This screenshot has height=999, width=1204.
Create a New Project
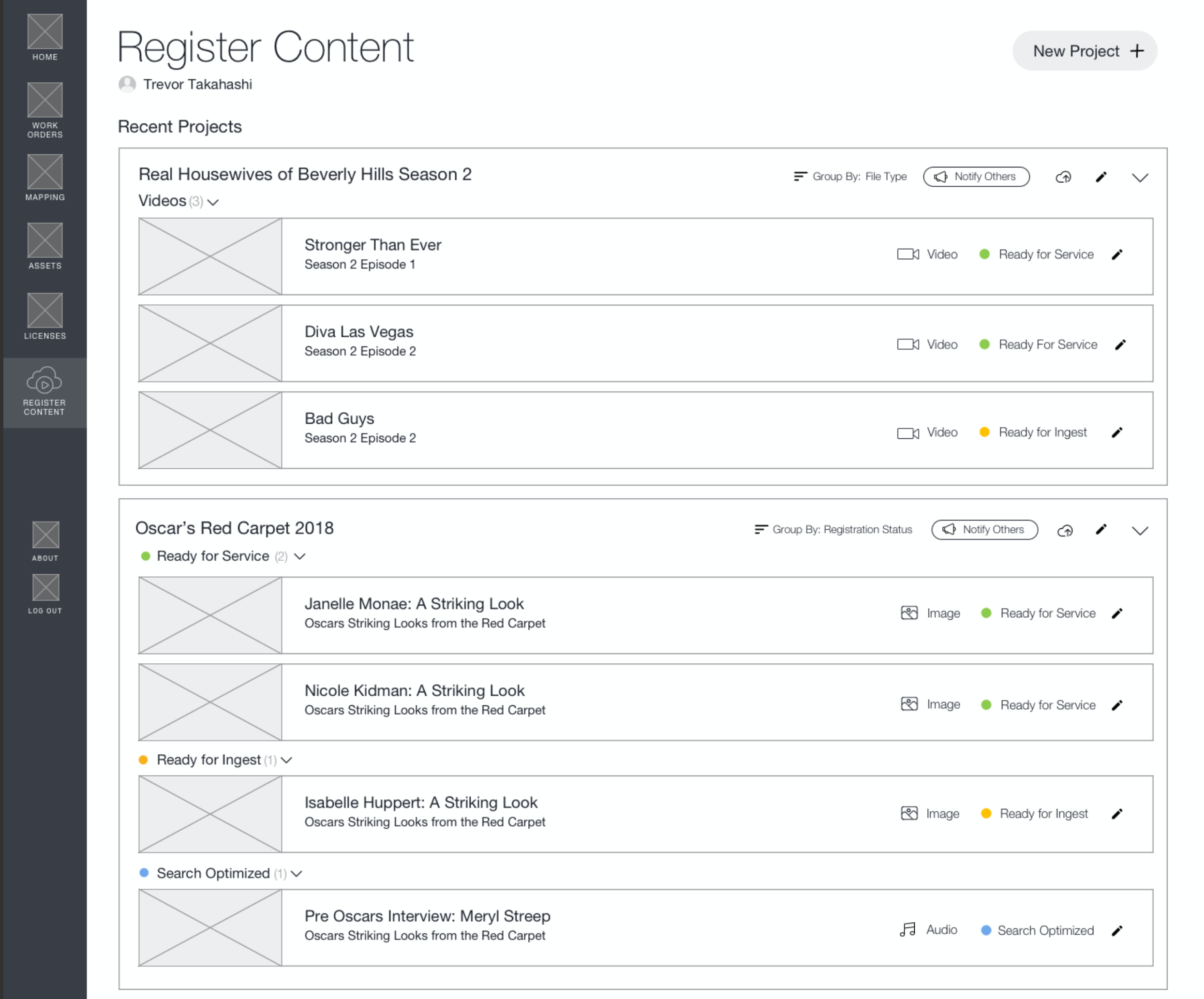tap(1084, 51)
